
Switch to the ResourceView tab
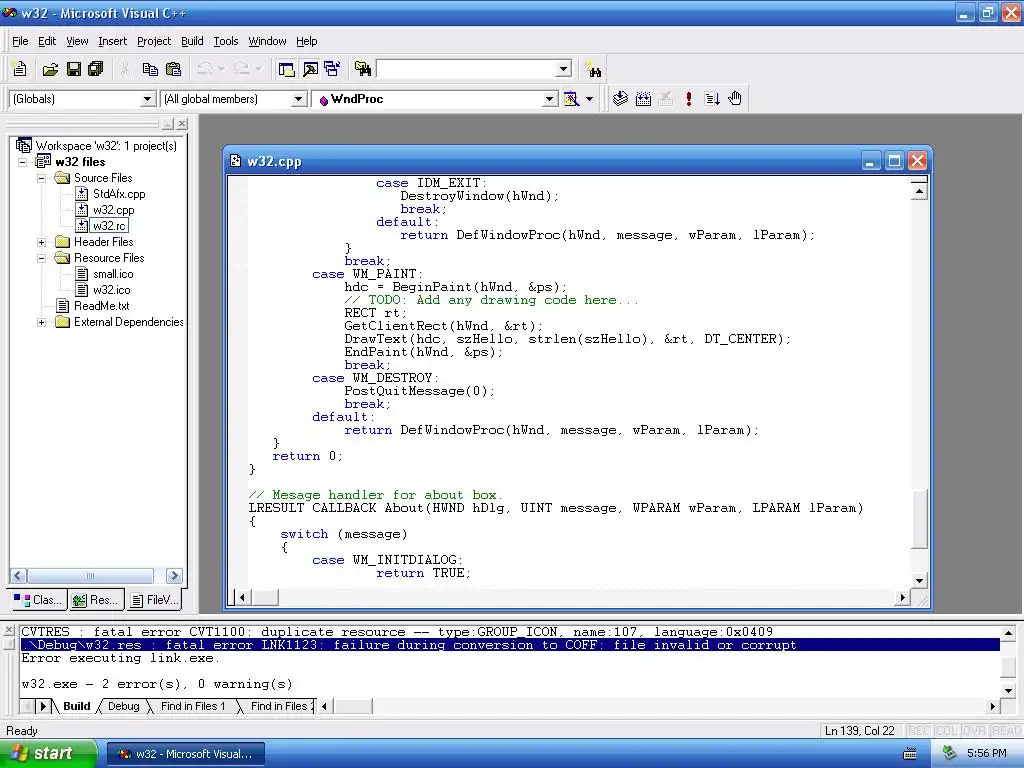(x=95, y=600)
